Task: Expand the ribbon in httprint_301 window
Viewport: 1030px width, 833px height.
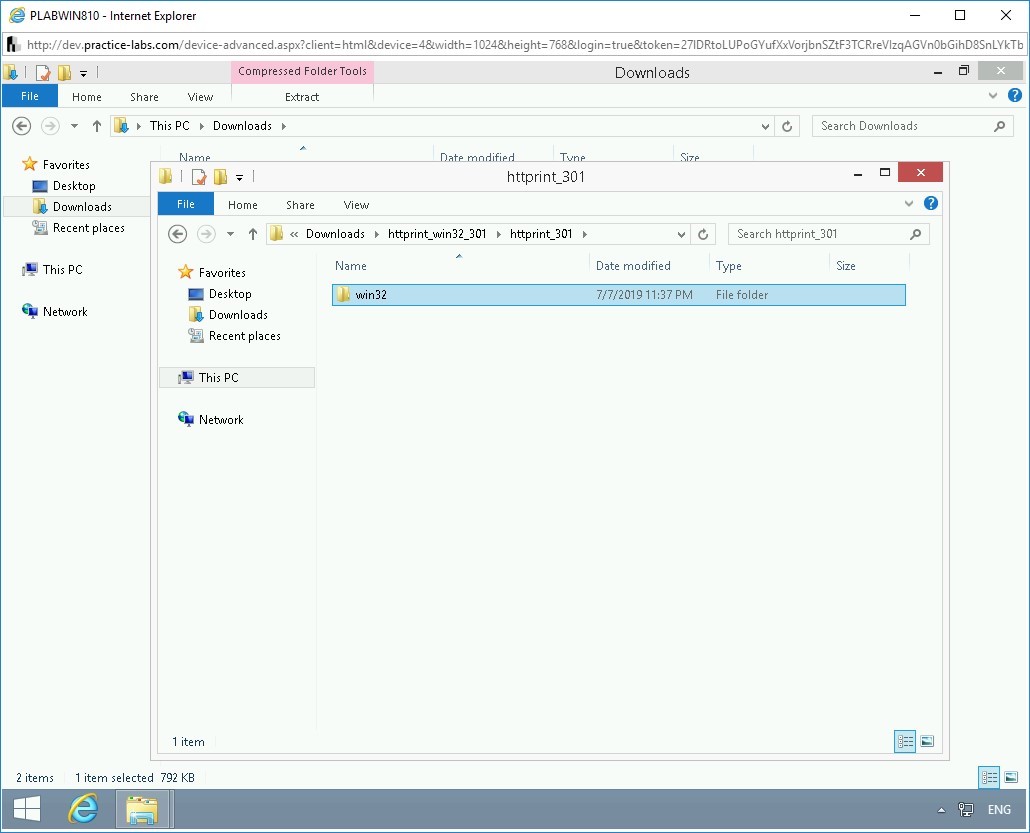Action: coord(909,204)
